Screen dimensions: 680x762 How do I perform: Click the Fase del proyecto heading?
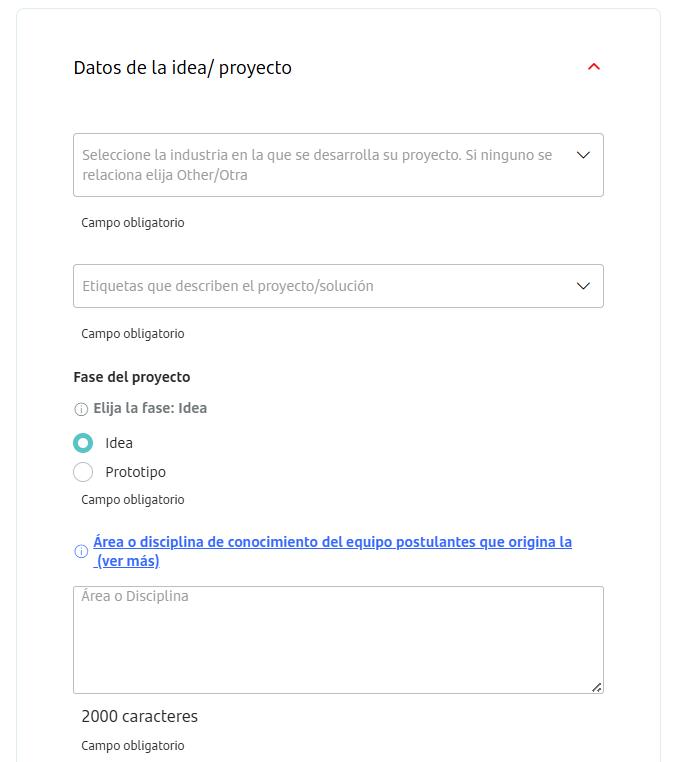tap(131, 377)
